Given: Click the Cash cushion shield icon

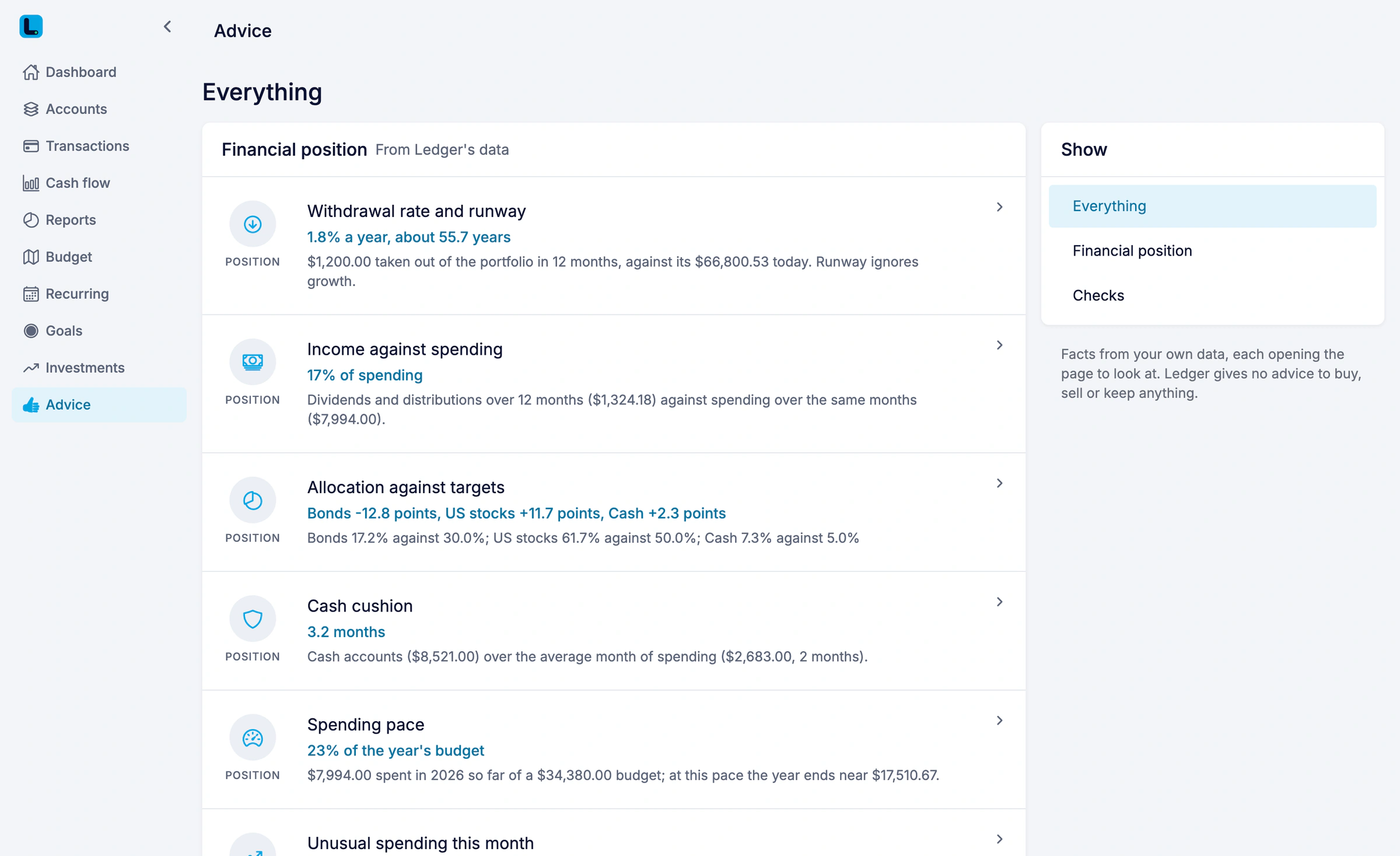Looking at the screenshot, I should coord(253,619).
